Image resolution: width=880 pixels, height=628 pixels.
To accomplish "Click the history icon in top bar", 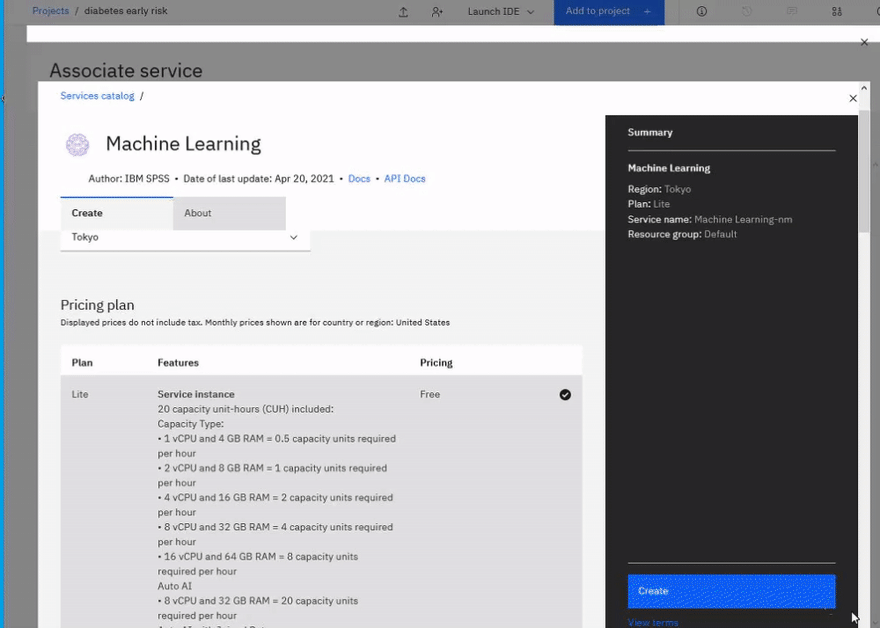I will click(x=746, y=11).
